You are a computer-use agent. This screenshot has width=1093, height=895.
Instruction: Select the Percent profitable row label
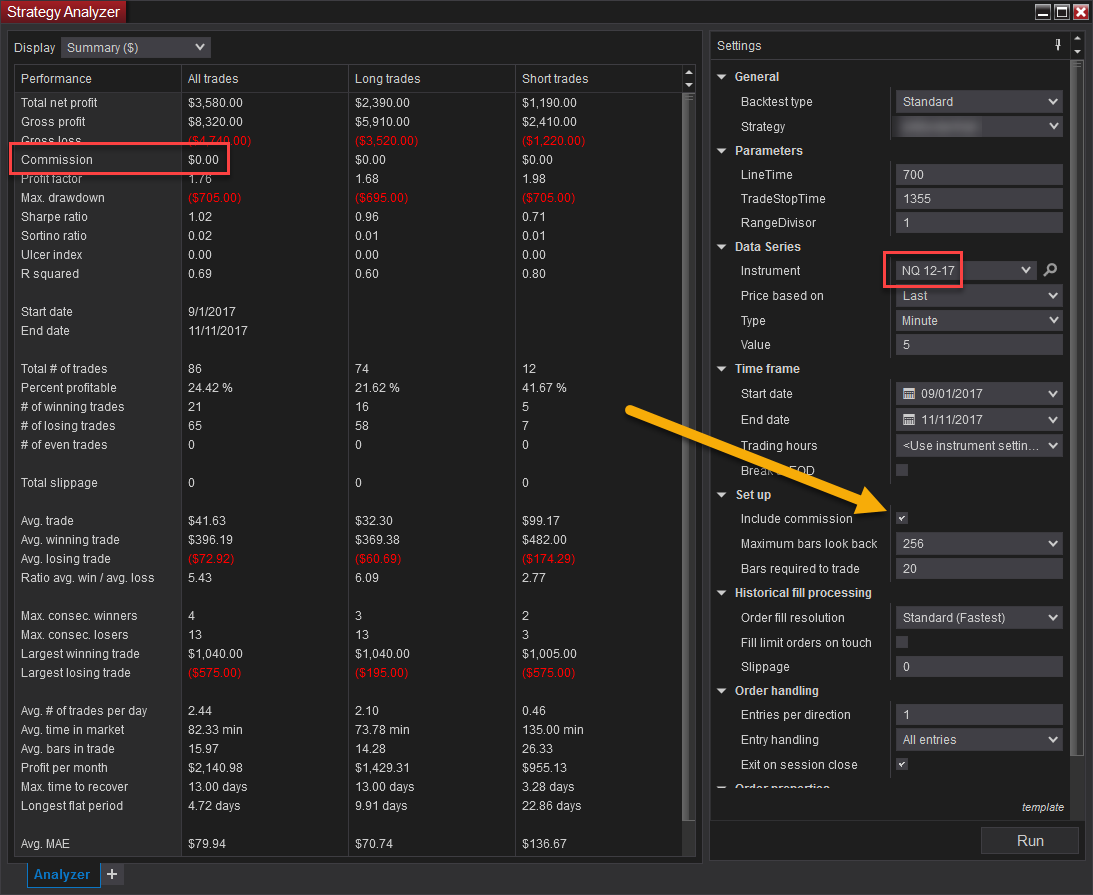coord(68,388)
